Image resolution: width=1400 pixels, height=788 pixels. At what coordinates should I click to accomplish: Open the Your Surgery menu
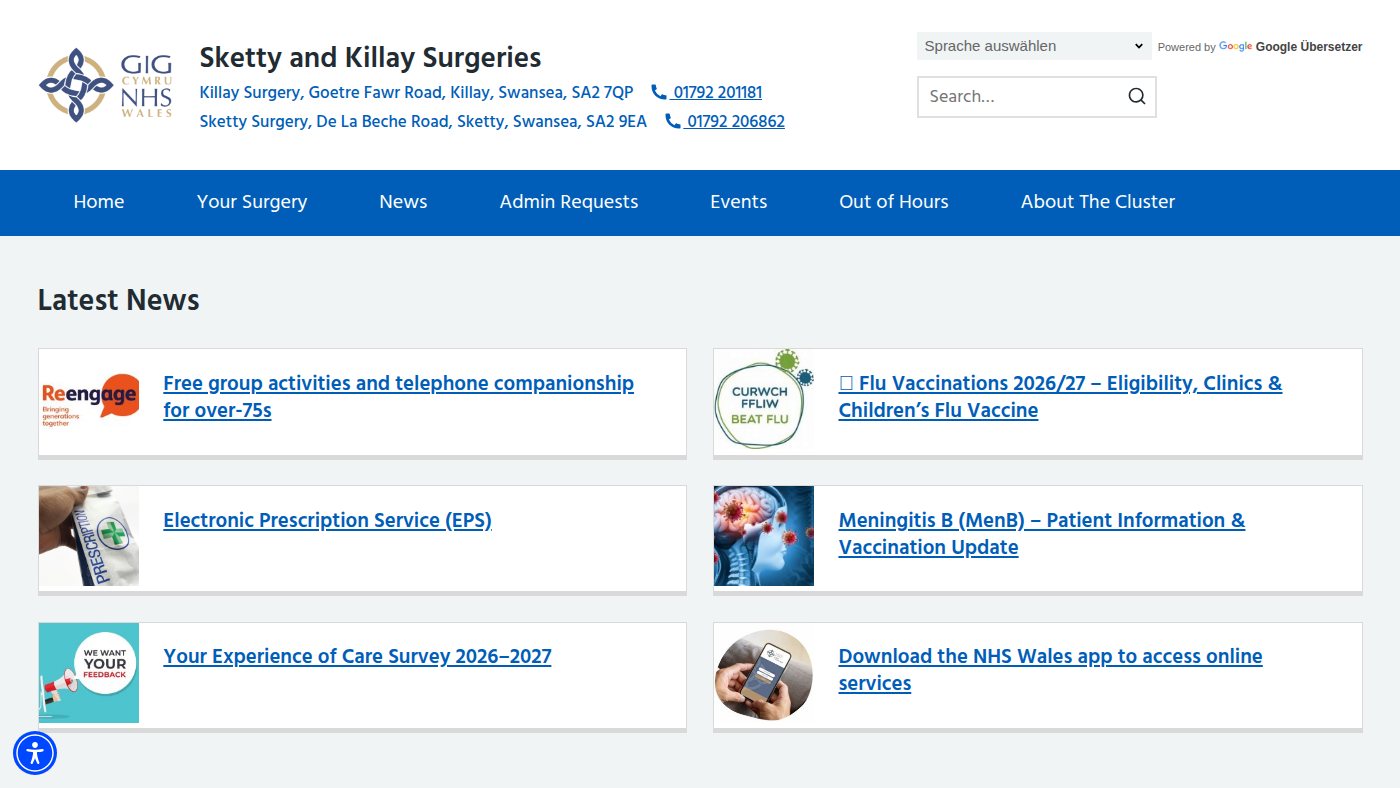(252, 202)
